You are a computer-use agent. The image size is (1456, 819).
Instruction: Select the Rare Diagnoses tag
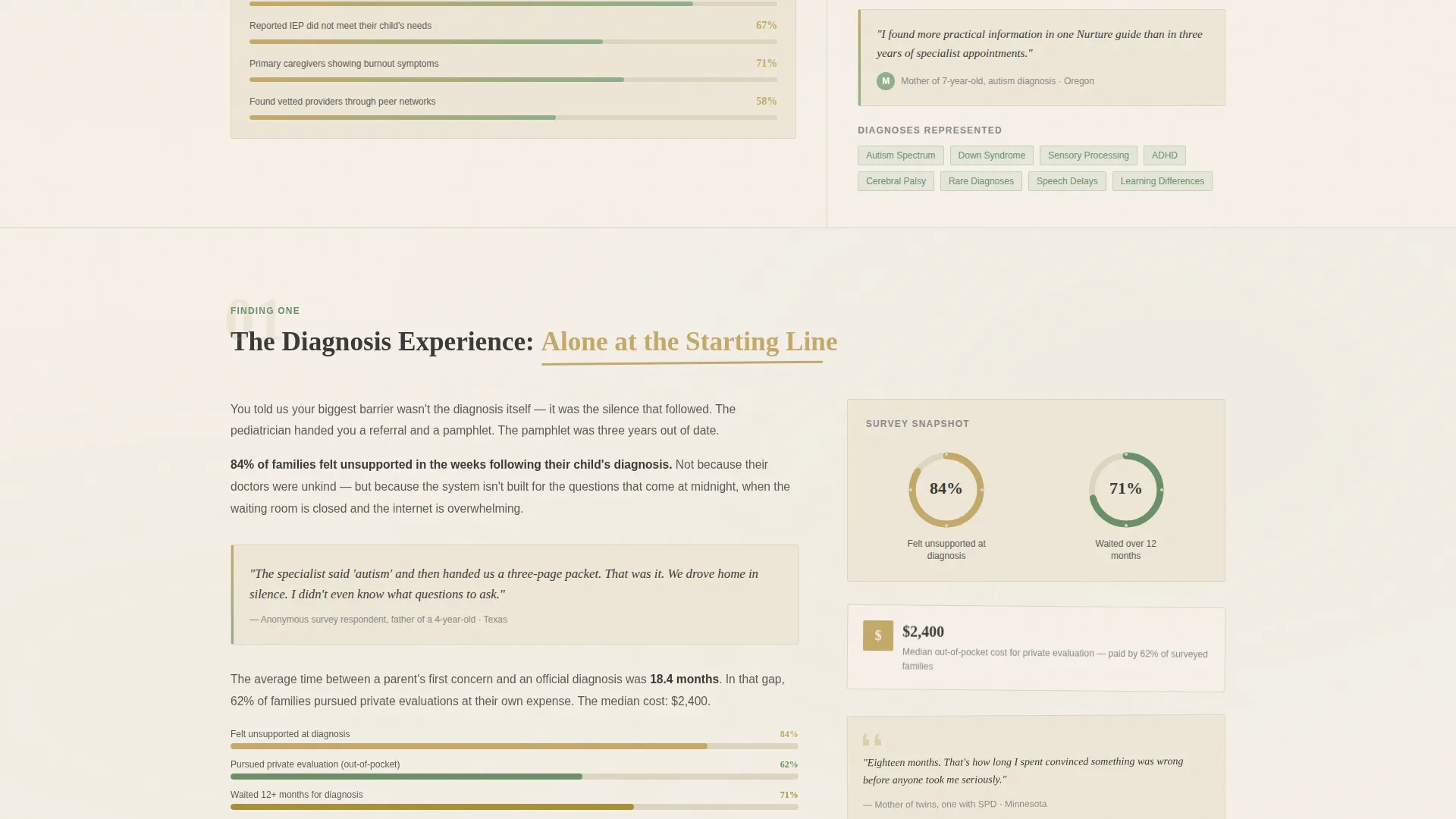tap(981, 181)
